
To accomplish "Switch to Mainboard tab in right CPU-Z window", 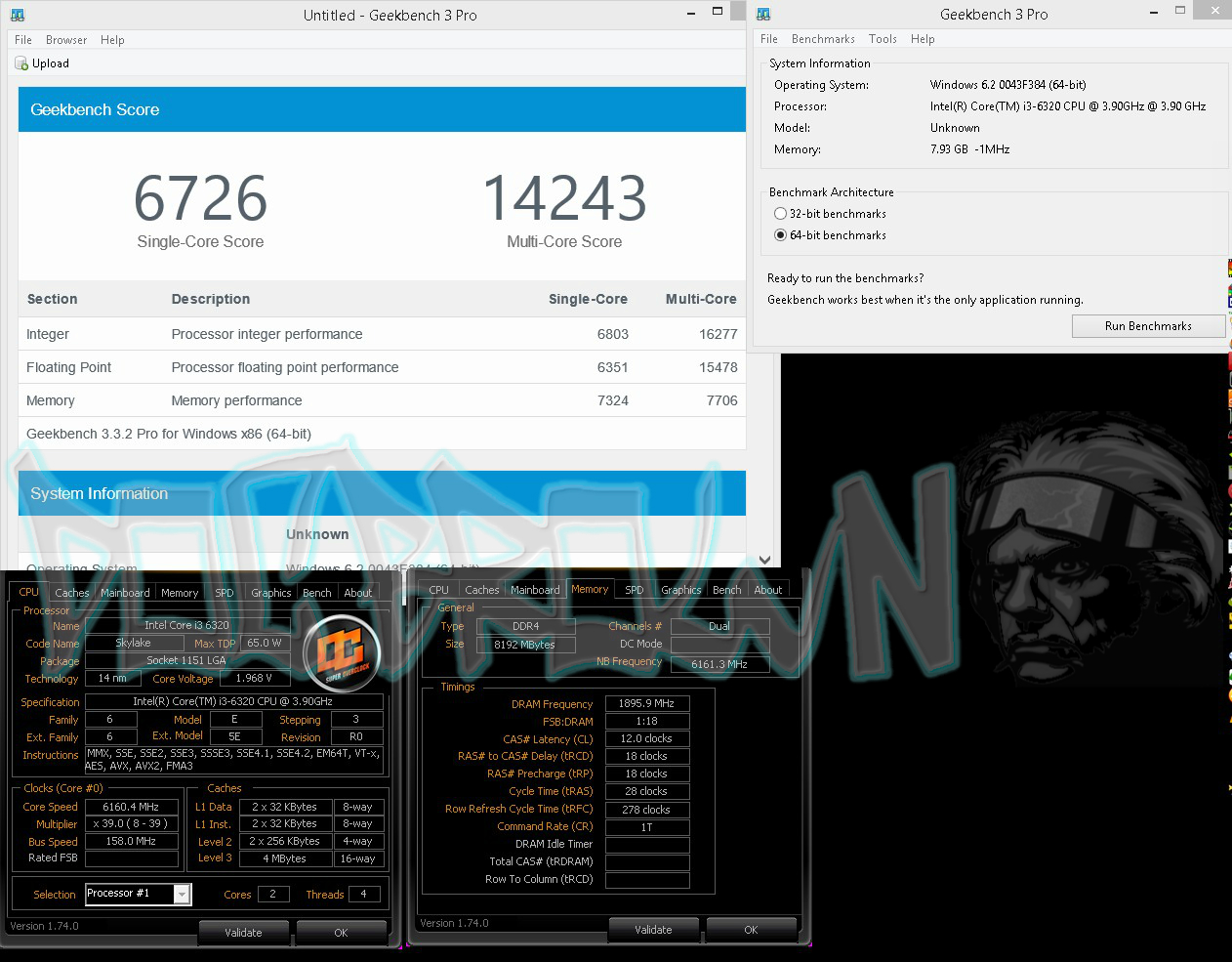I will (x=535, y=590).
